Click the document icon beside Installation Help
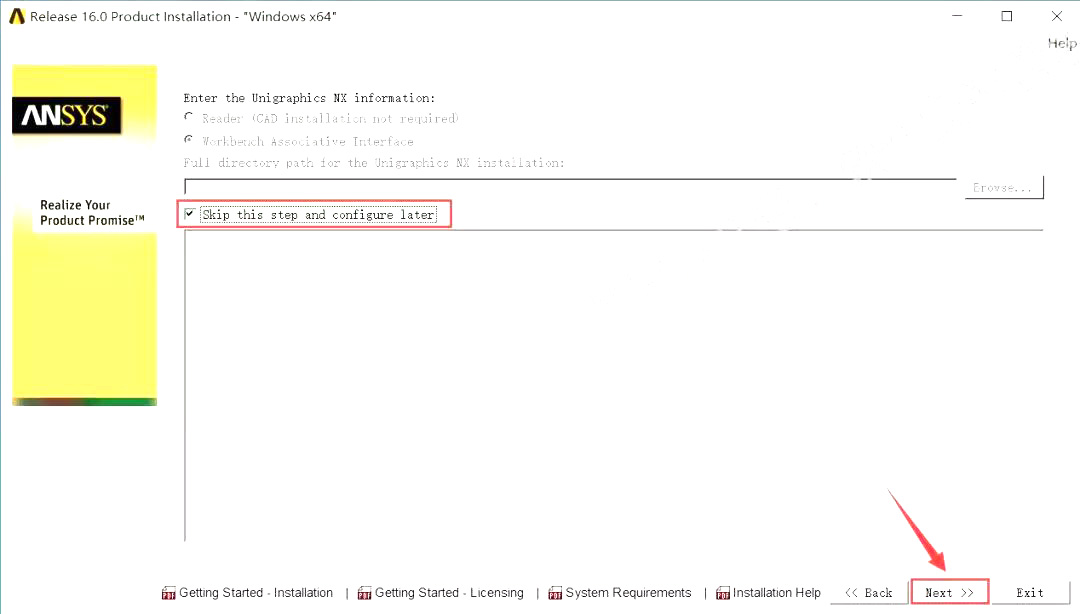The image size is (1080, 614). [722, 592]
